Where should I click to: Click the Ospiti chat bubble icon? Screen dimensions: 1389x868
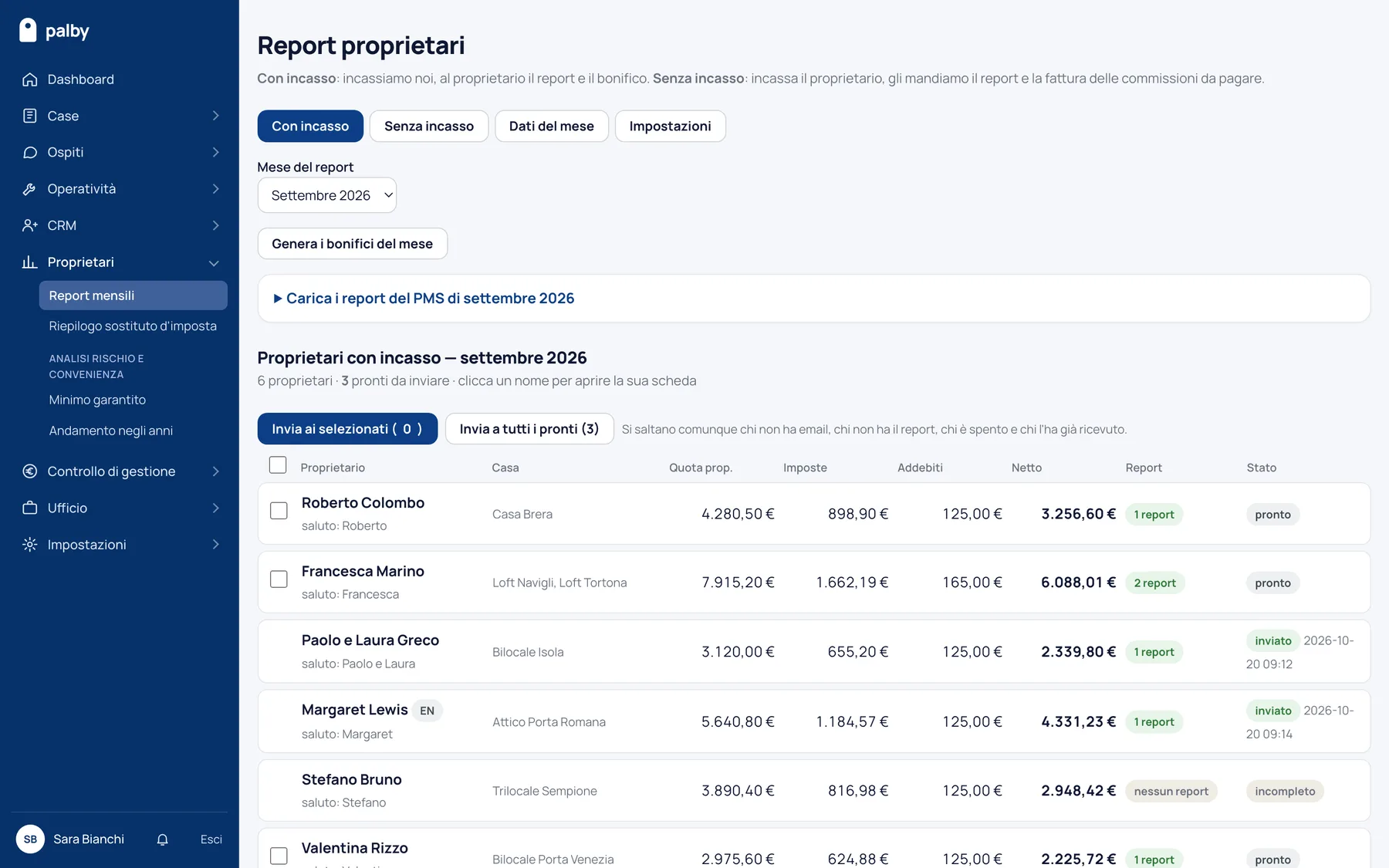pyautogui.click(x=30, y=152)
